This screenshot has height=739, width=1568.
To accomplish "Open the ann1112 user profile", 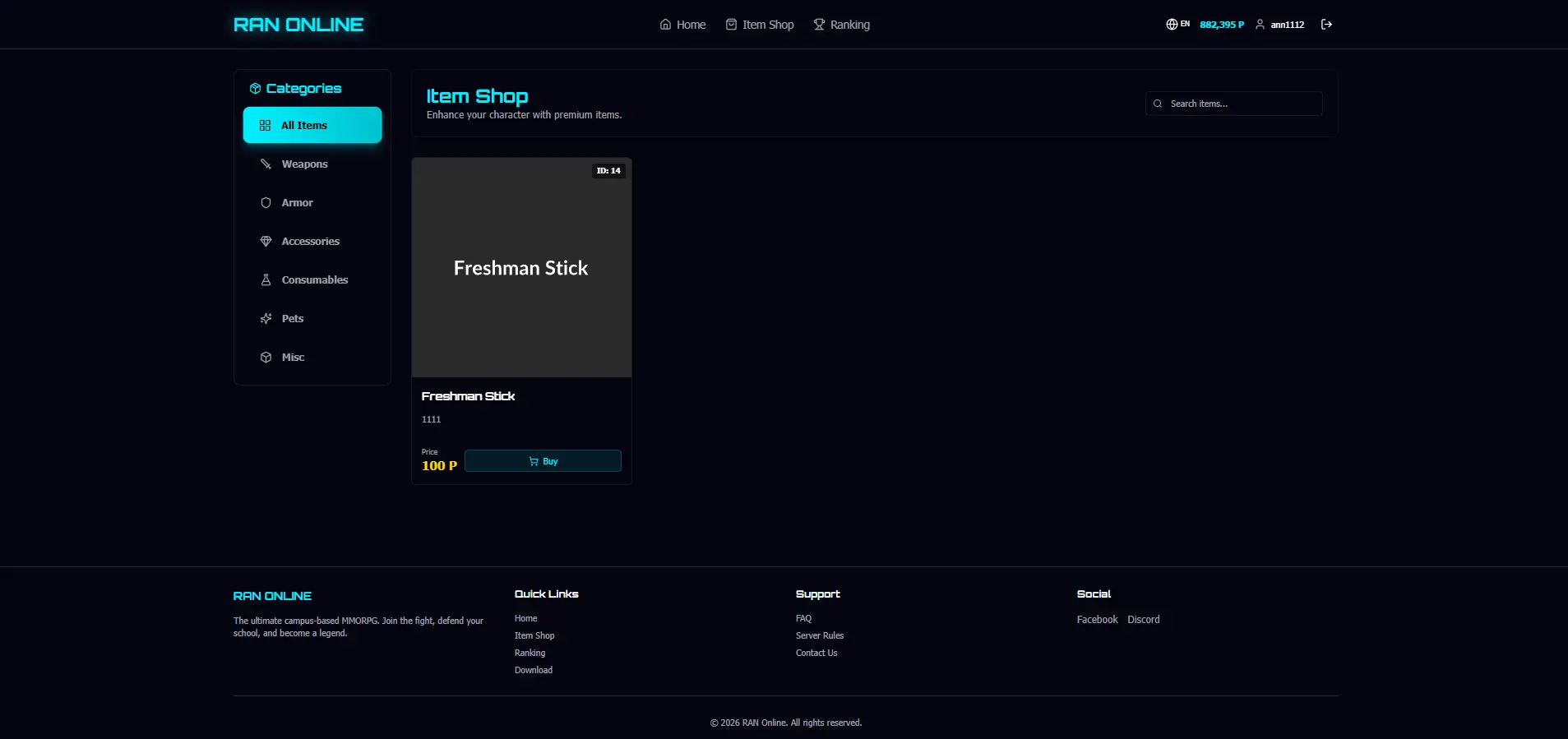I will tap(1279, 25).
